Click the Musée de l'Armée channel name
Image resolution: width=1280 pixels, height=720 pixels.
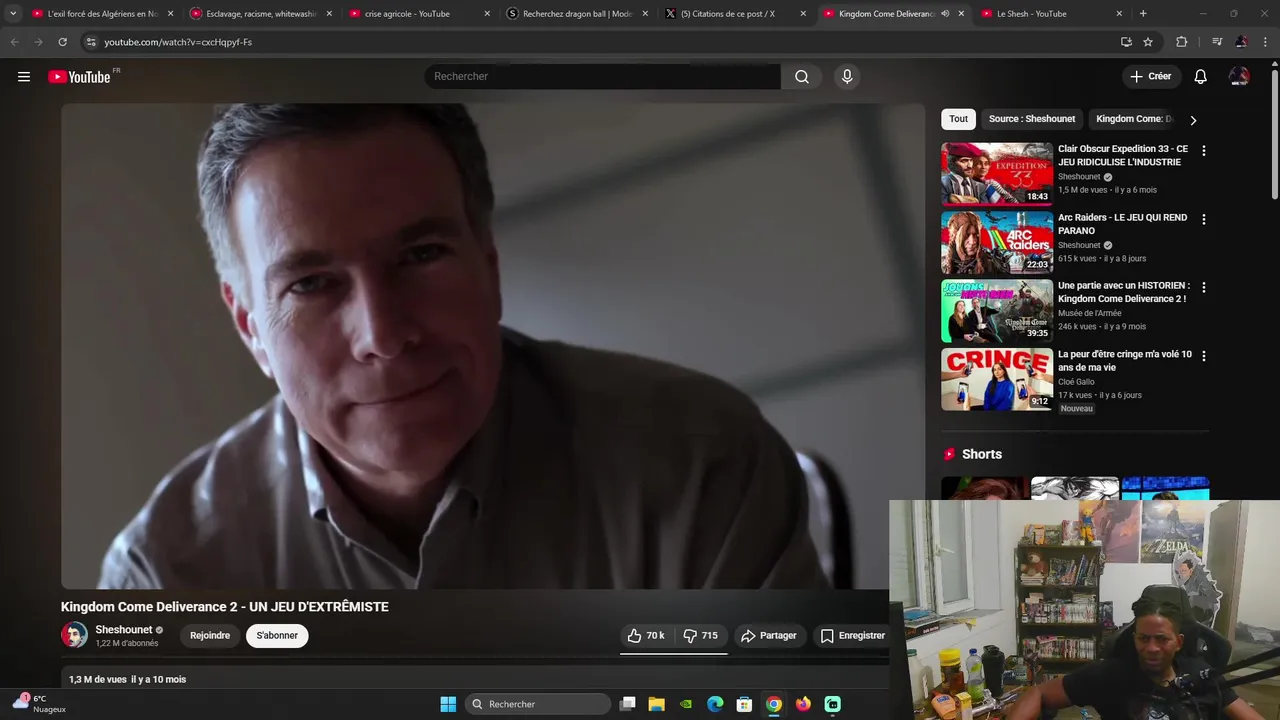[1090, 313]
